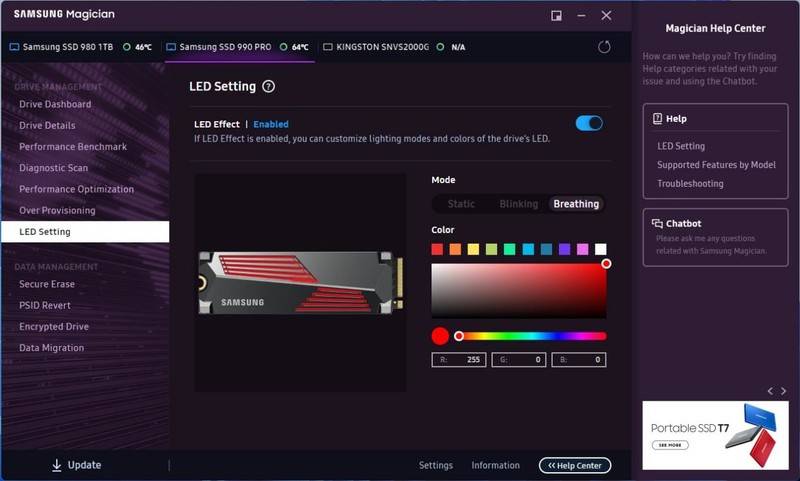Click the G value input field
The width and height of the screenshot is (800, 481).
pos(519,360)
